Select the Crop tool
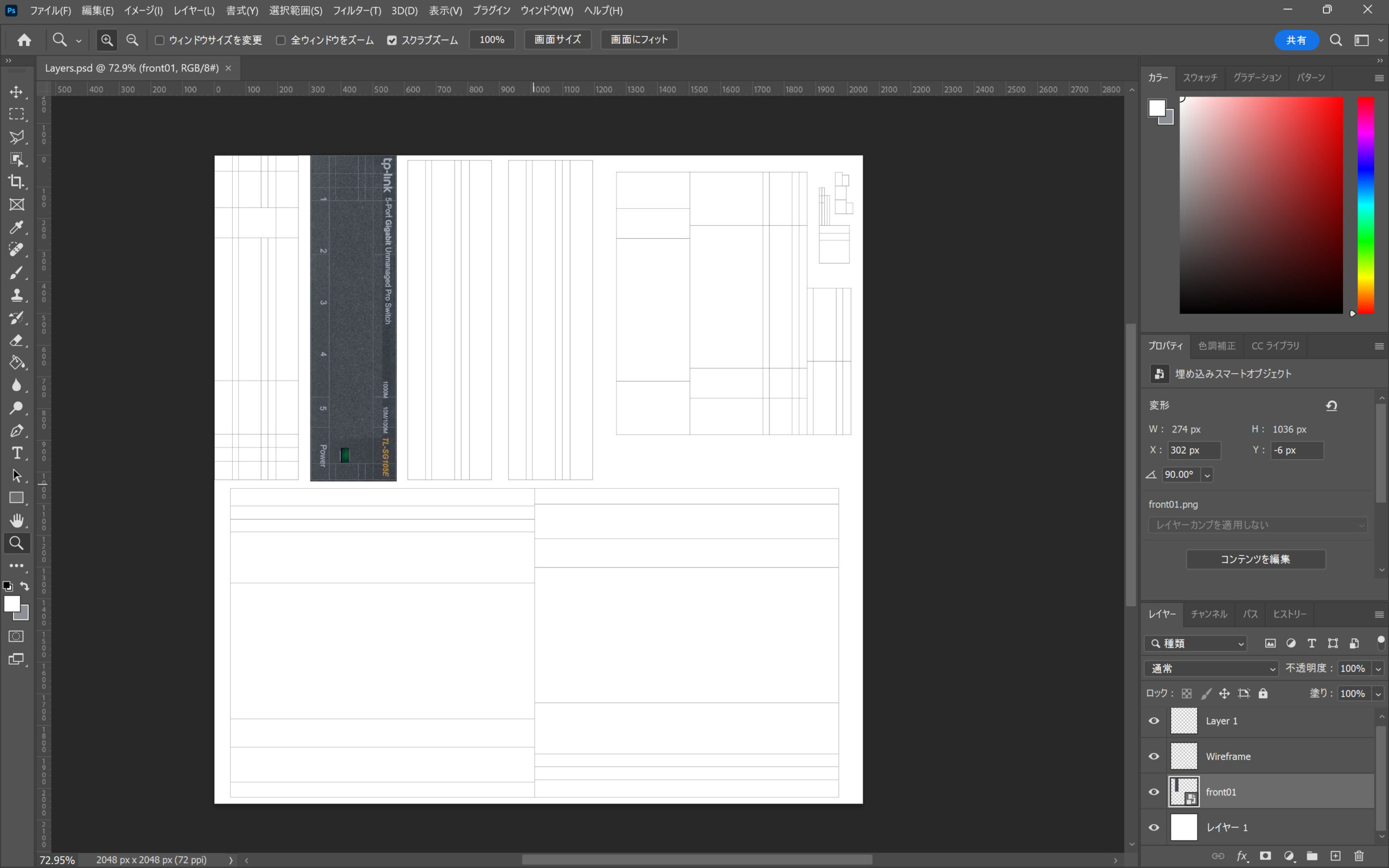 tap(16, 182)
